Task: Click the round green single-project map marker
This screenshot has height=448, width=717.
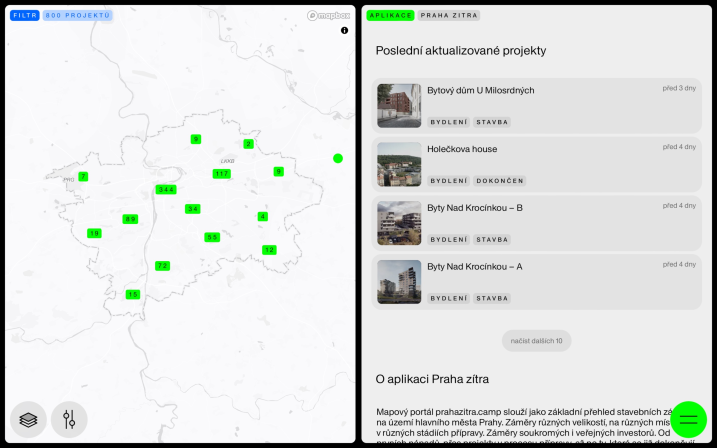Action: click(x=338, y=158)
